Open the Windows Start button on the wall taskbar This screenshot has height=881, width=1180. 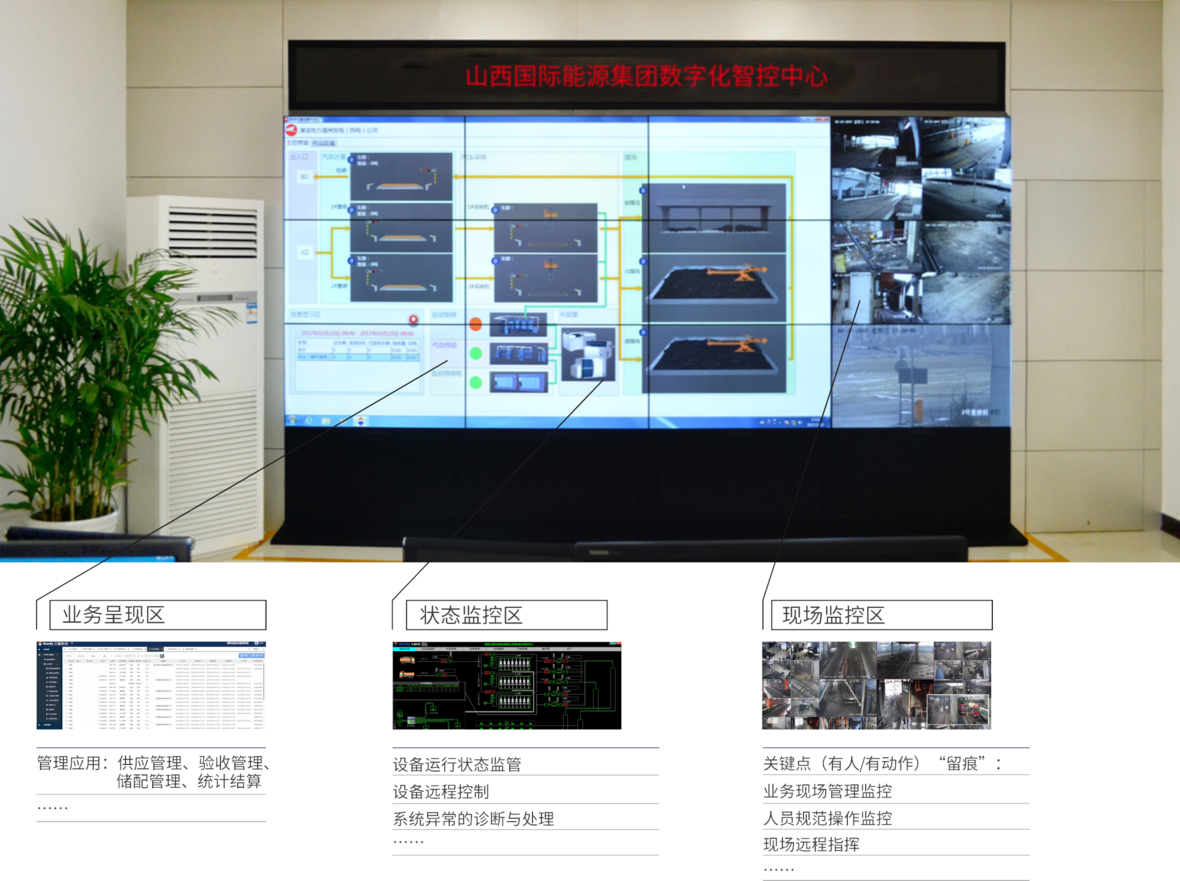pyautogui.click(x=293, y=420)
